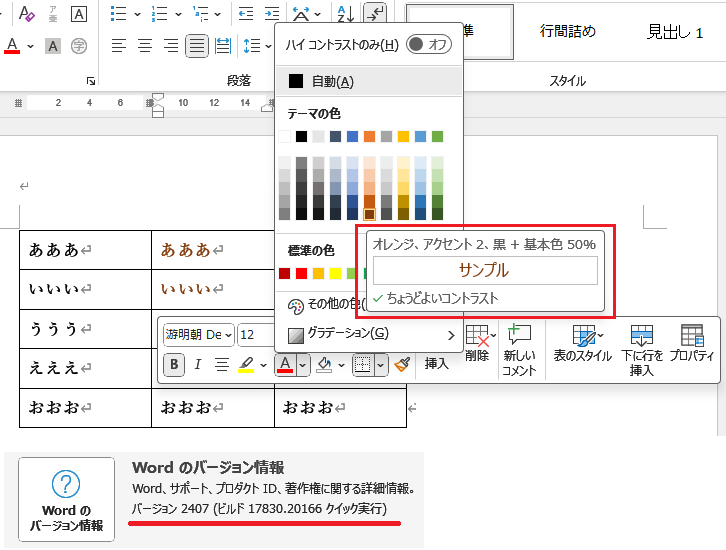Align text left in the ribbon
Image resolution: width=726 pixels, height=550 pixels.
(x=119, y=46)
